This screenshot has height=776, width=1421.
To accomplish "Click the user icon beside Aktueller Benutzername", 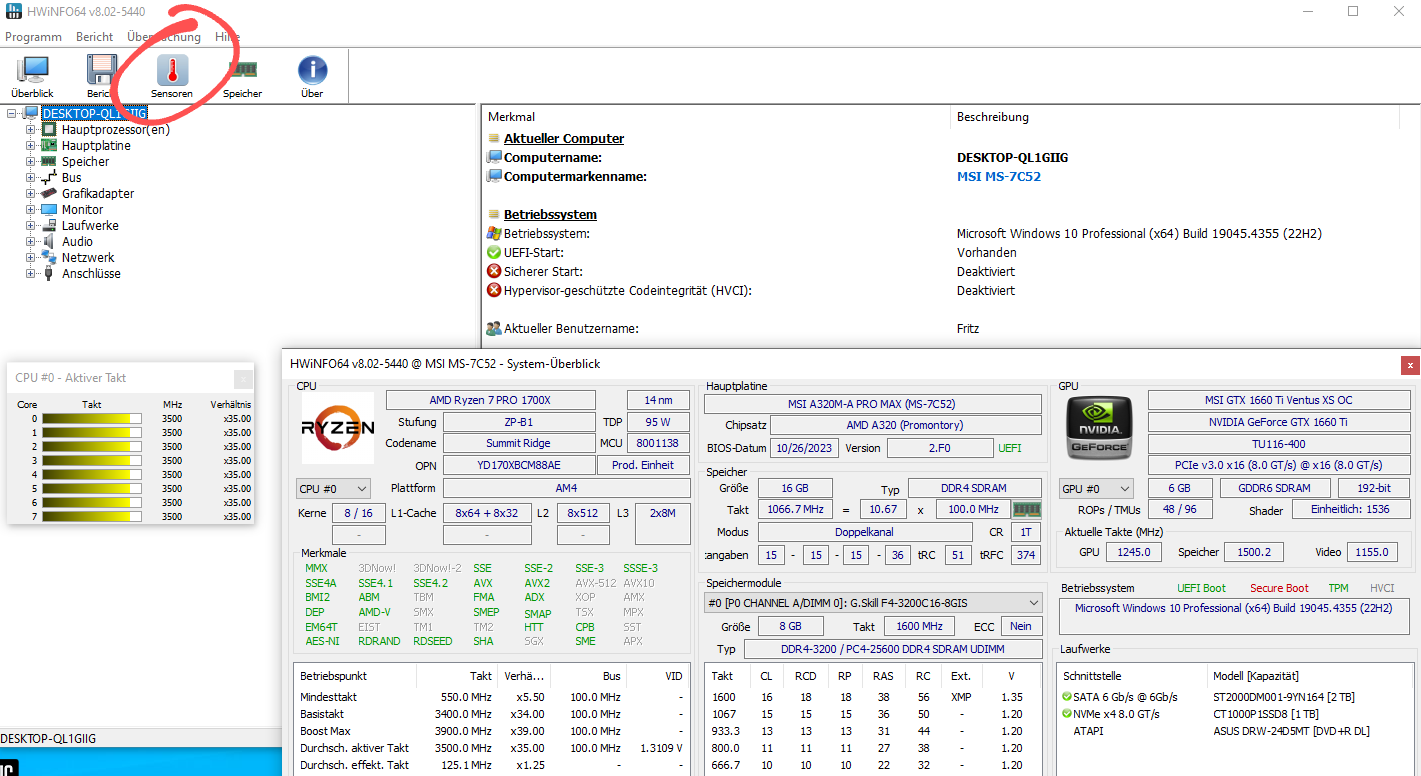I will click(x=494, y=329).
